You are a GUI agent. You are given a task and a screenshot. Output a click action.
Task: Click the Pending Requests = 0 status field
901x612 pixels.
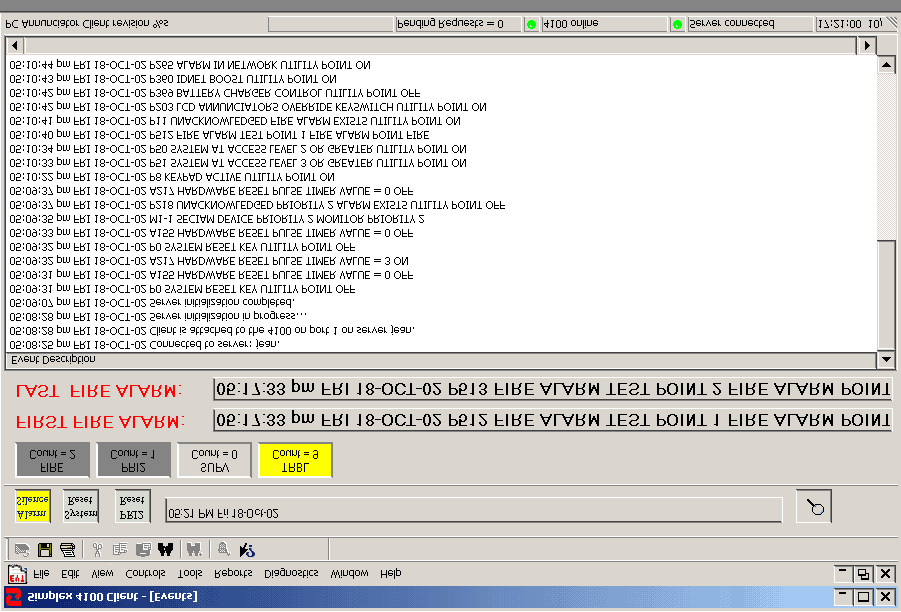[x=458, y=24]
